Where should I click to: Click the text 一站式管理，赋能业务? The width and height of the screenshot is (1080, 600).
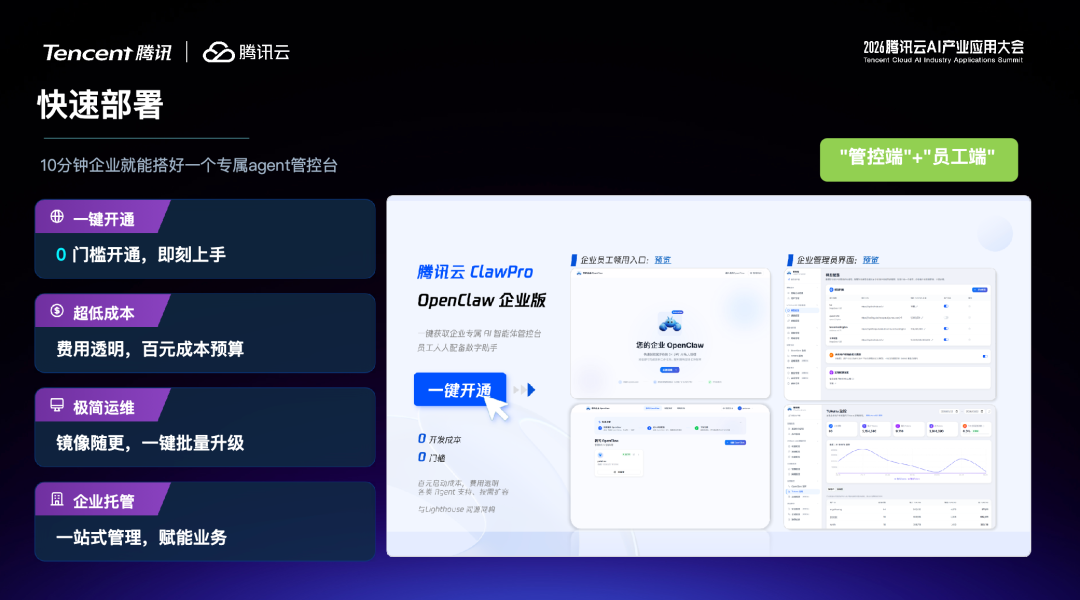click(141, 537)
